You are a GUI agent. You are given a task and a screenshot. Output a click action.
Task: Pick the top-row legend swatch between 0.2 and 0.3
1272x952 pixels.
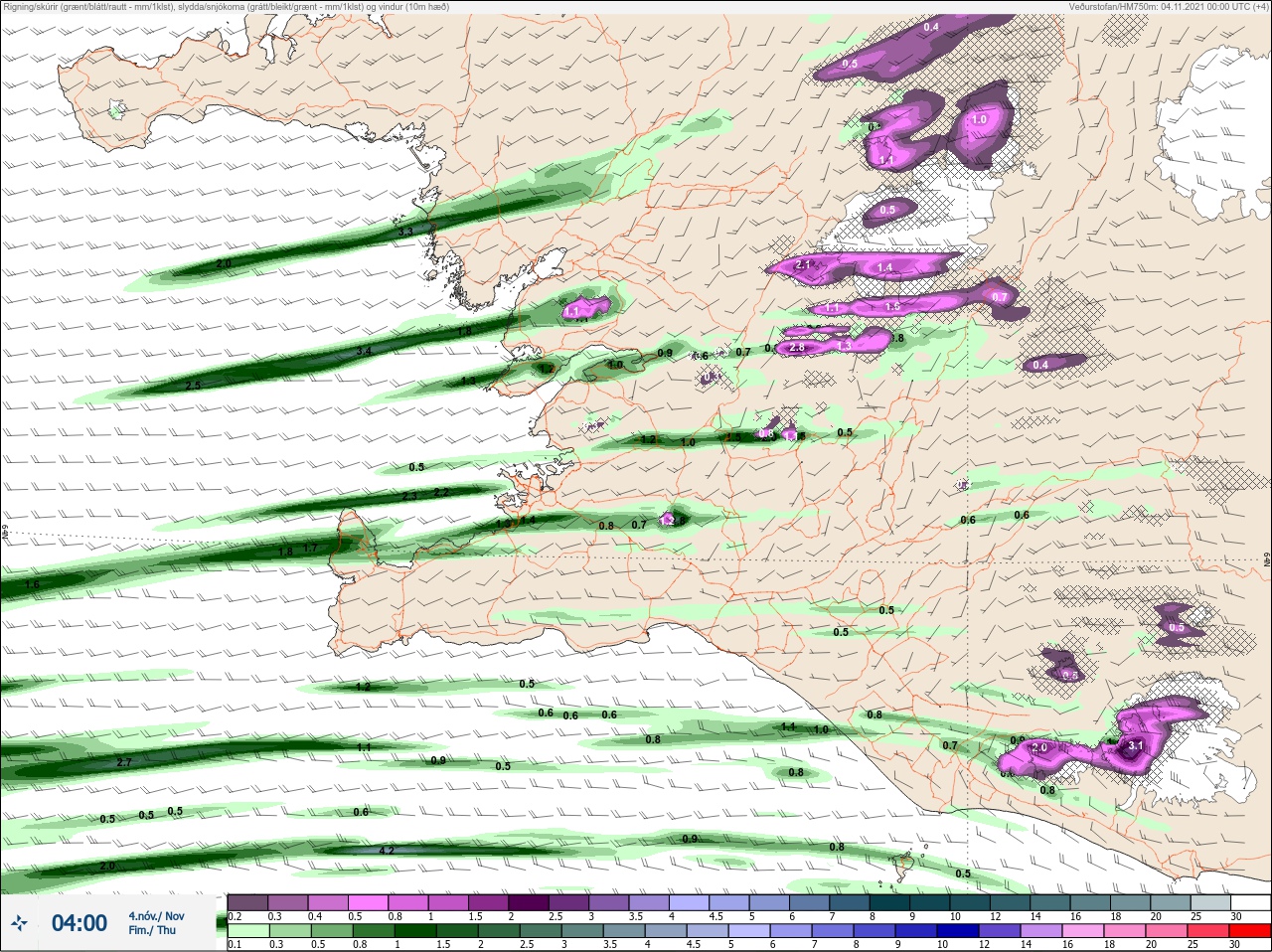pyautogui.click(x=247, y=901)
